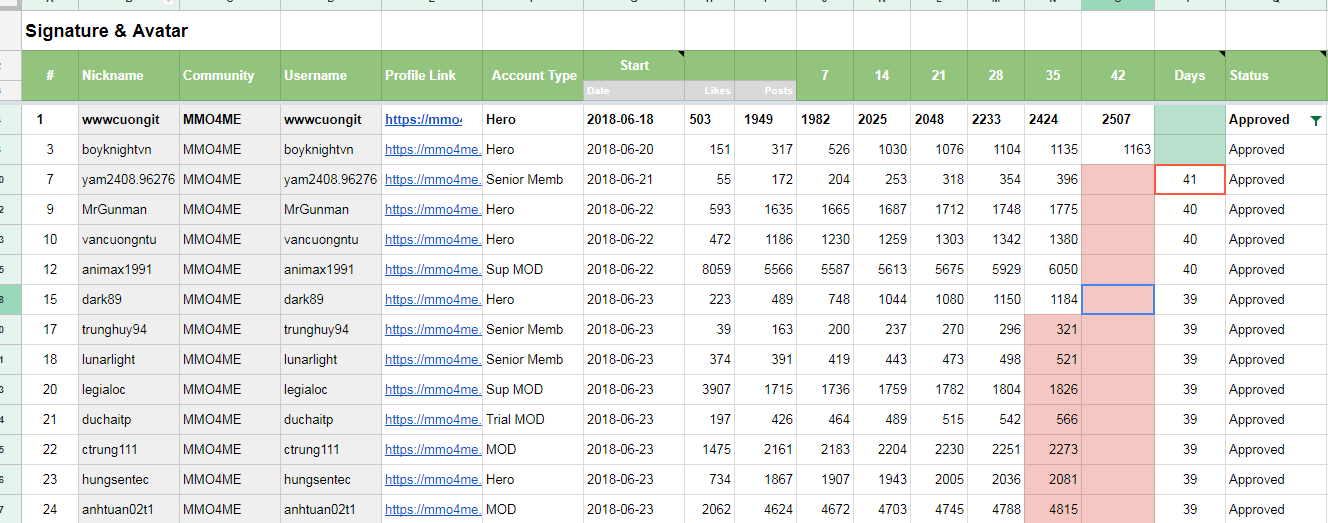
Task: Select the "Signature & Avatar" title cell
Action: 106,31
